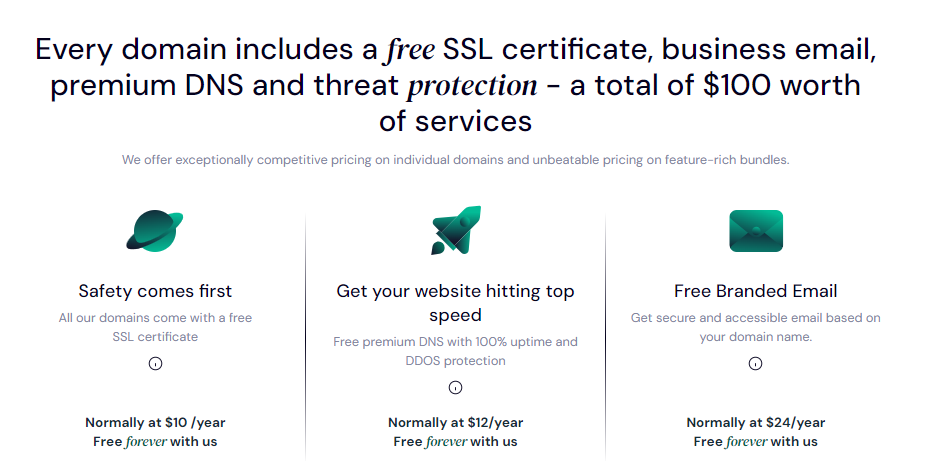Click 'Normally at $12/year' text
This screenshot has width=945, height=461.
click(x=456, y=422)
